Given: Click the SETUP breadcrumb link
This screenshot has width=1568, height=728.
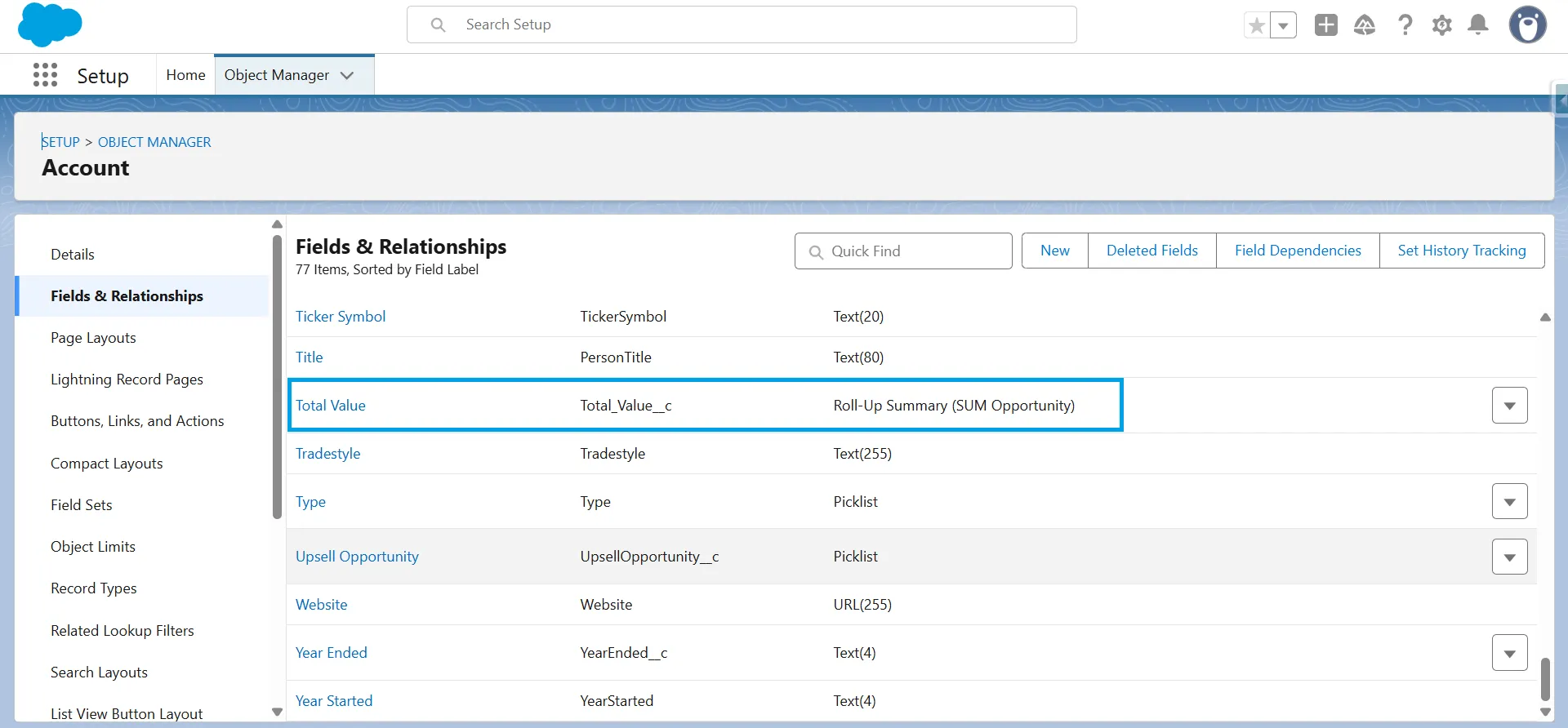Looking at the screenshot, I should [x=60, y=142].
